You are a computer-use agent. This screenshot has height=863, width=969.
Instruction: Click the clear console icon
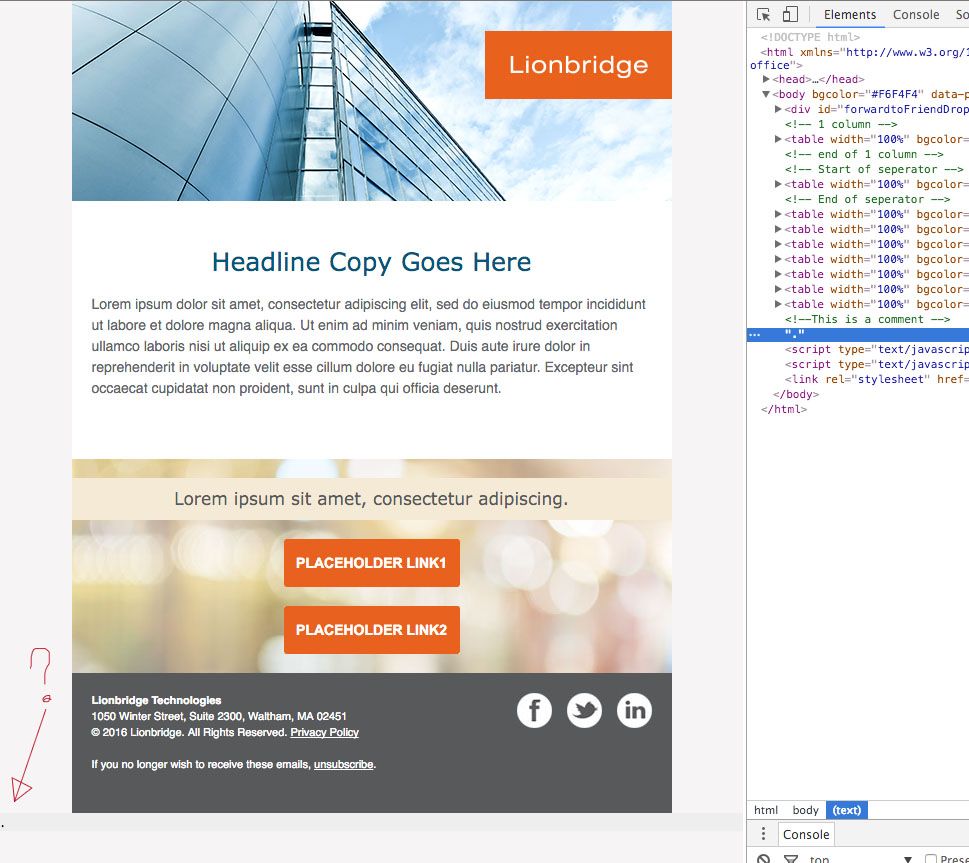point(764,859)
